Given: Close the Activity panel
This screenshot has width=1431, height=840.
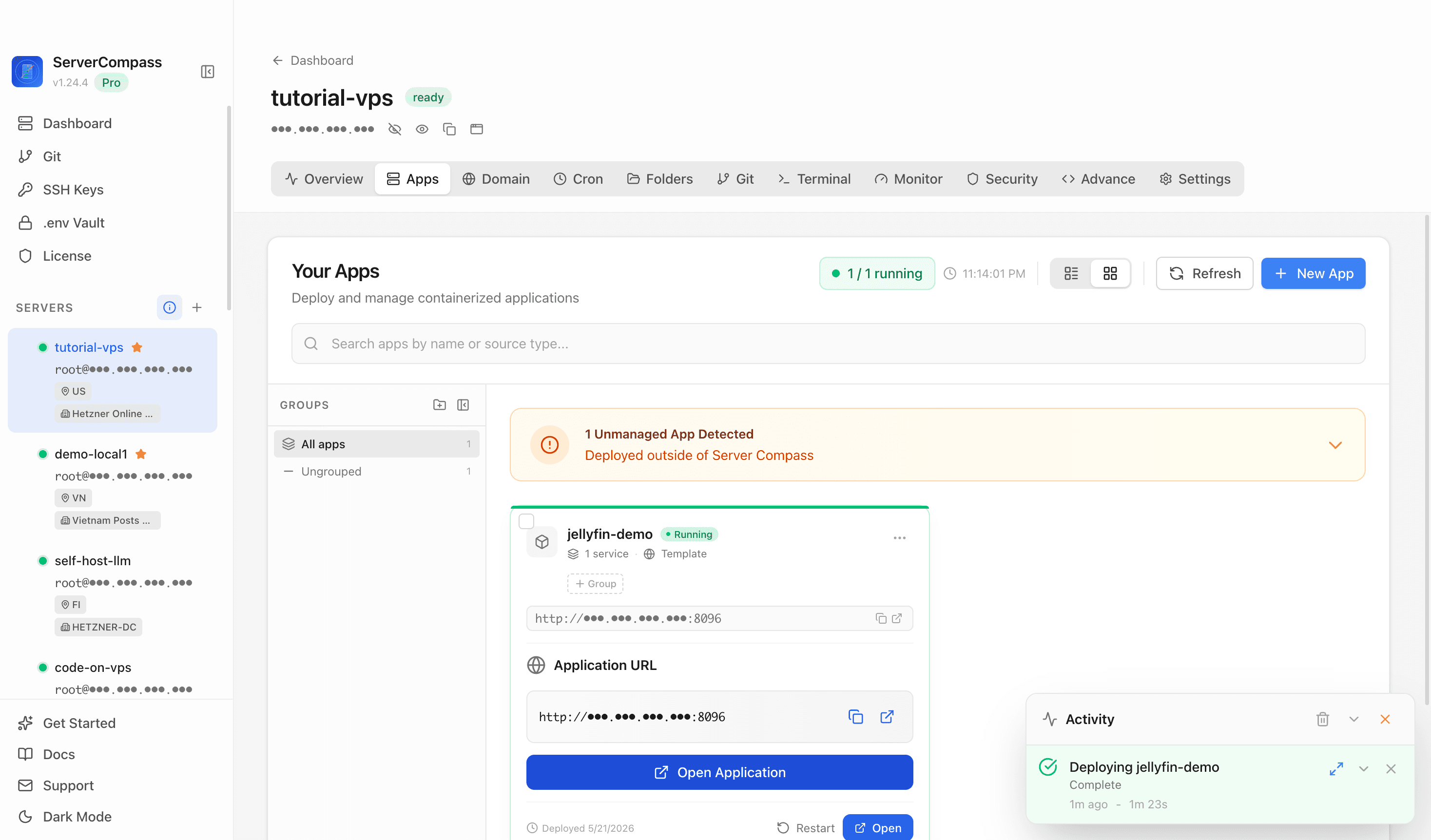Looking at the screenshot, I should click(1385, 720).
